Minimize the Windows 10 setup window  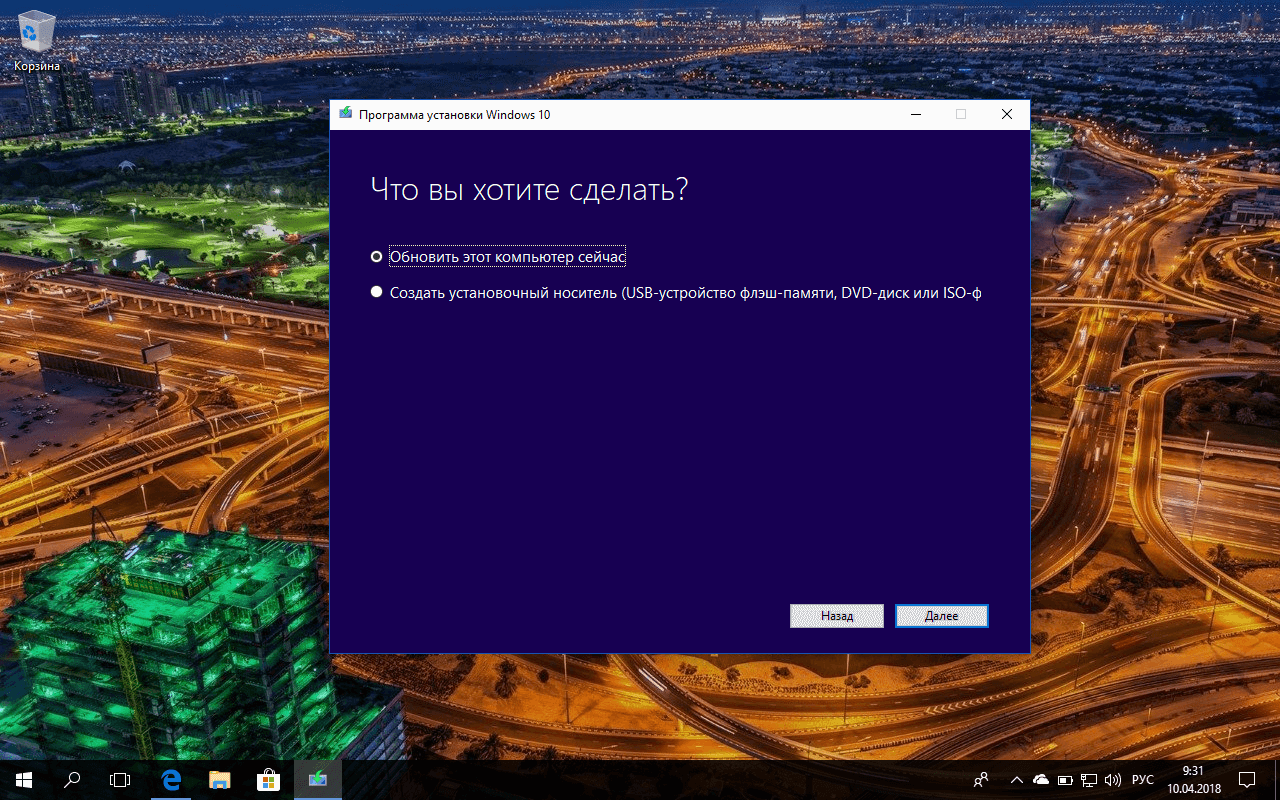point(915,114)
